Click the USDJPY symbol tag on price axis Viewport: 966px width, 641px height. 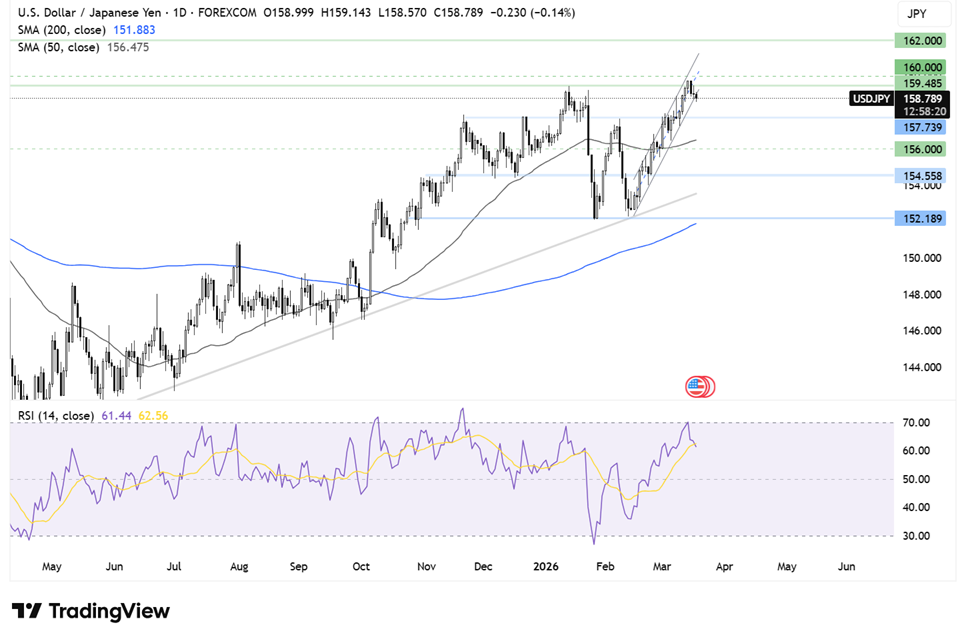[869, 98]
